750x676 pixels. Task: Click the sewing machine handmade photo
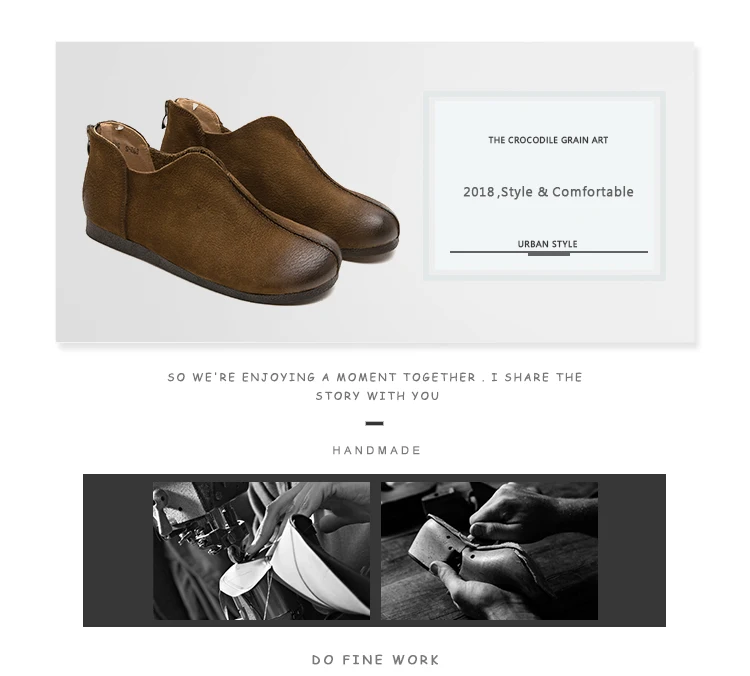click(261, 550)
